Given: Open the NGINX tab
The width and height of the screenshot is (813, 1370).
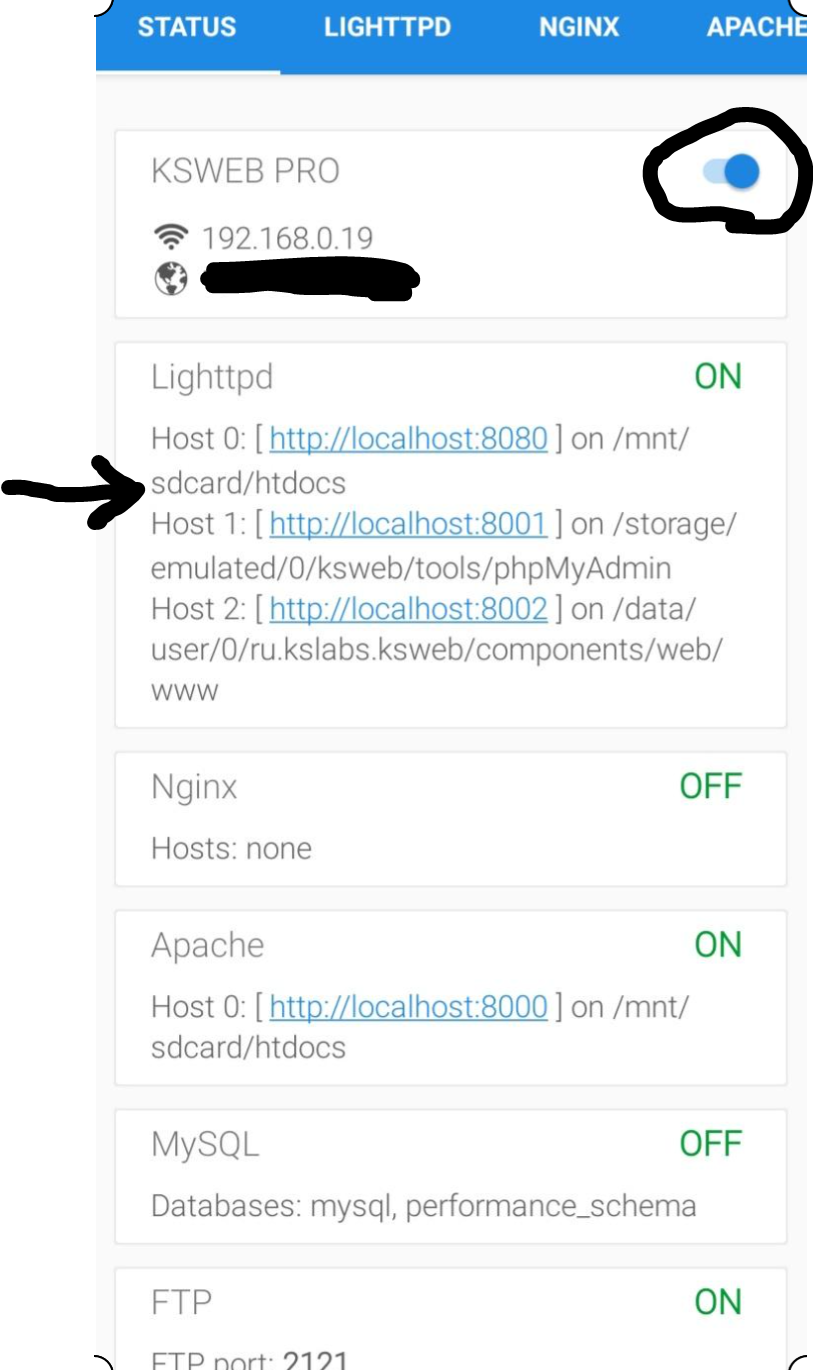Looking at the screenshot, I should pos(579,27).
